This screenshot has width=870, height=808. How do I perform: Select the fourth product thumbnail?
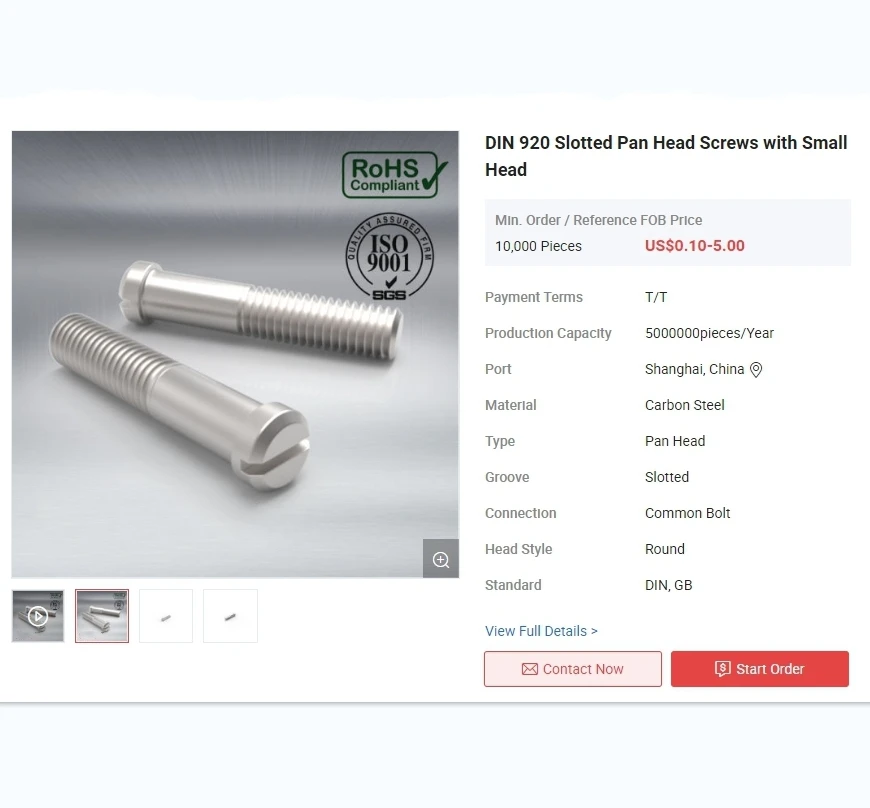230,616
